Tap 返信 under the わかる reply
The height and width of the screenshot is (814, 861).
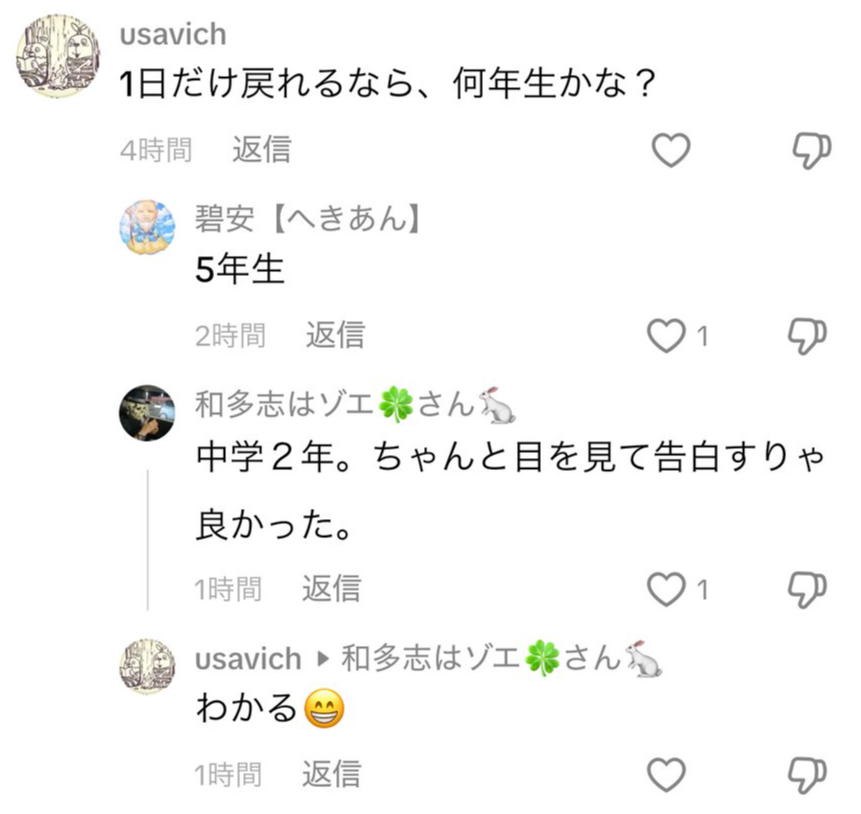point(331,774)
